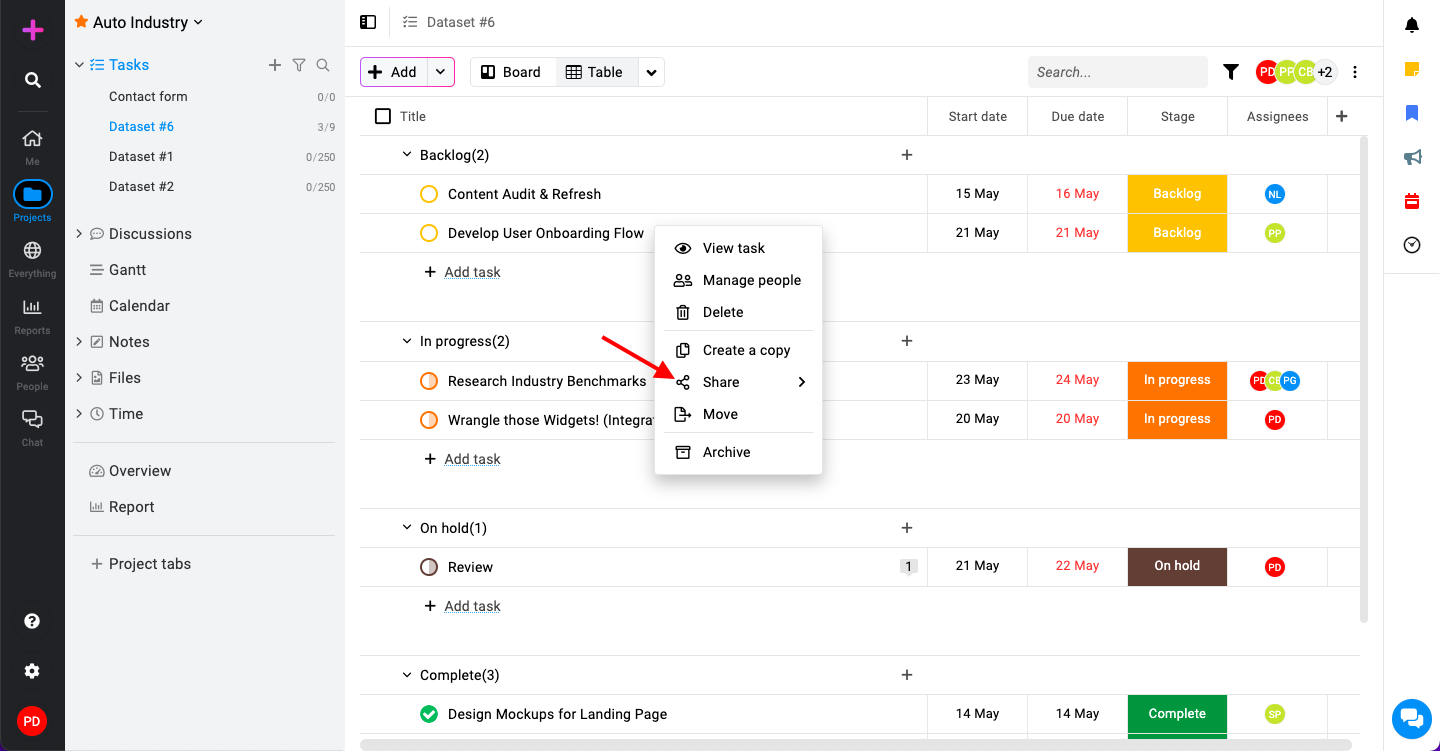
Task: Expand the Files section
Action: (x=79, y=378)
